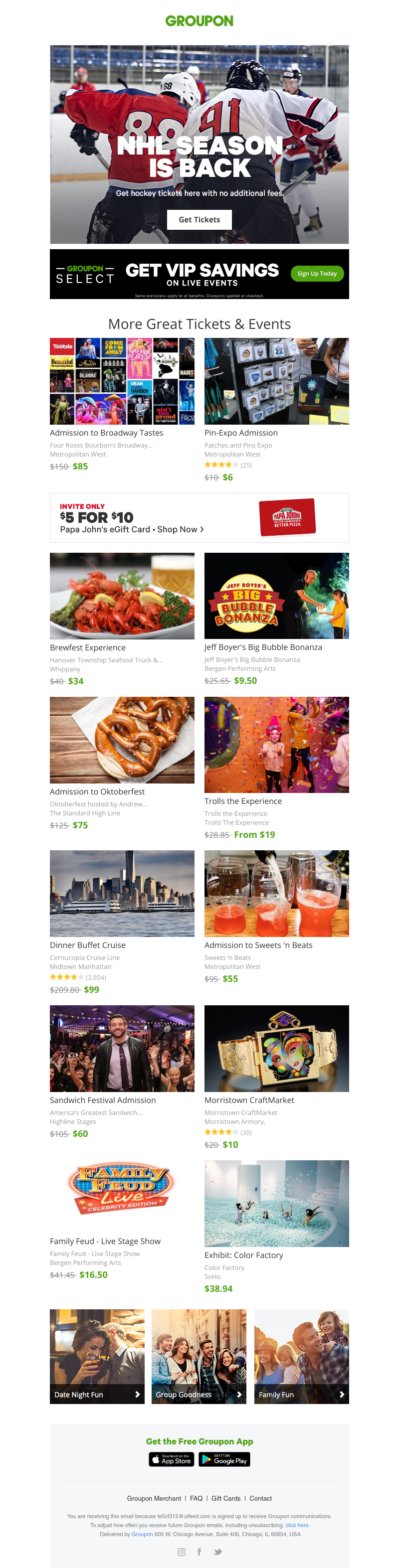Open the Groupon Merchant footer link
This screenshot has width=399, height=1568.
point(154,1498)
